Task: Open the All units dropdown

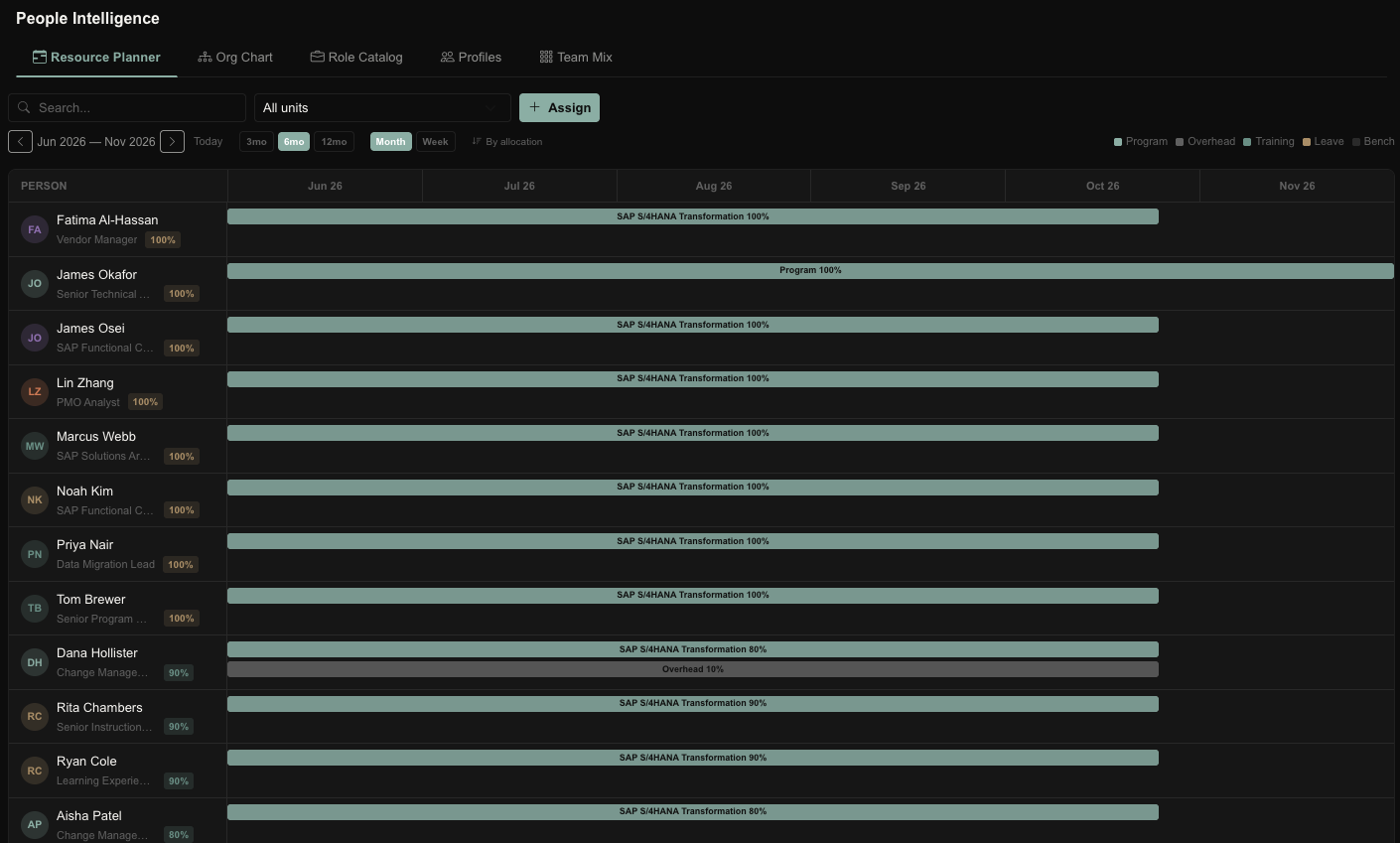Action: coord(382,107)
